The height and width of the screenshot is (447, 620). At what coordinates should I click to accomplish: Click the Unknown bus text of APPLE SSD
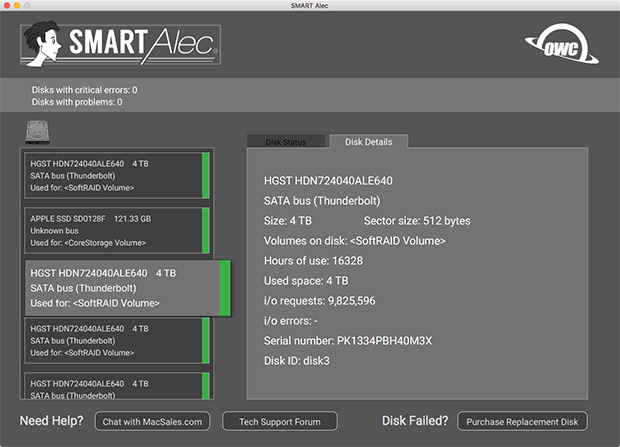click(x=54, y=231)
